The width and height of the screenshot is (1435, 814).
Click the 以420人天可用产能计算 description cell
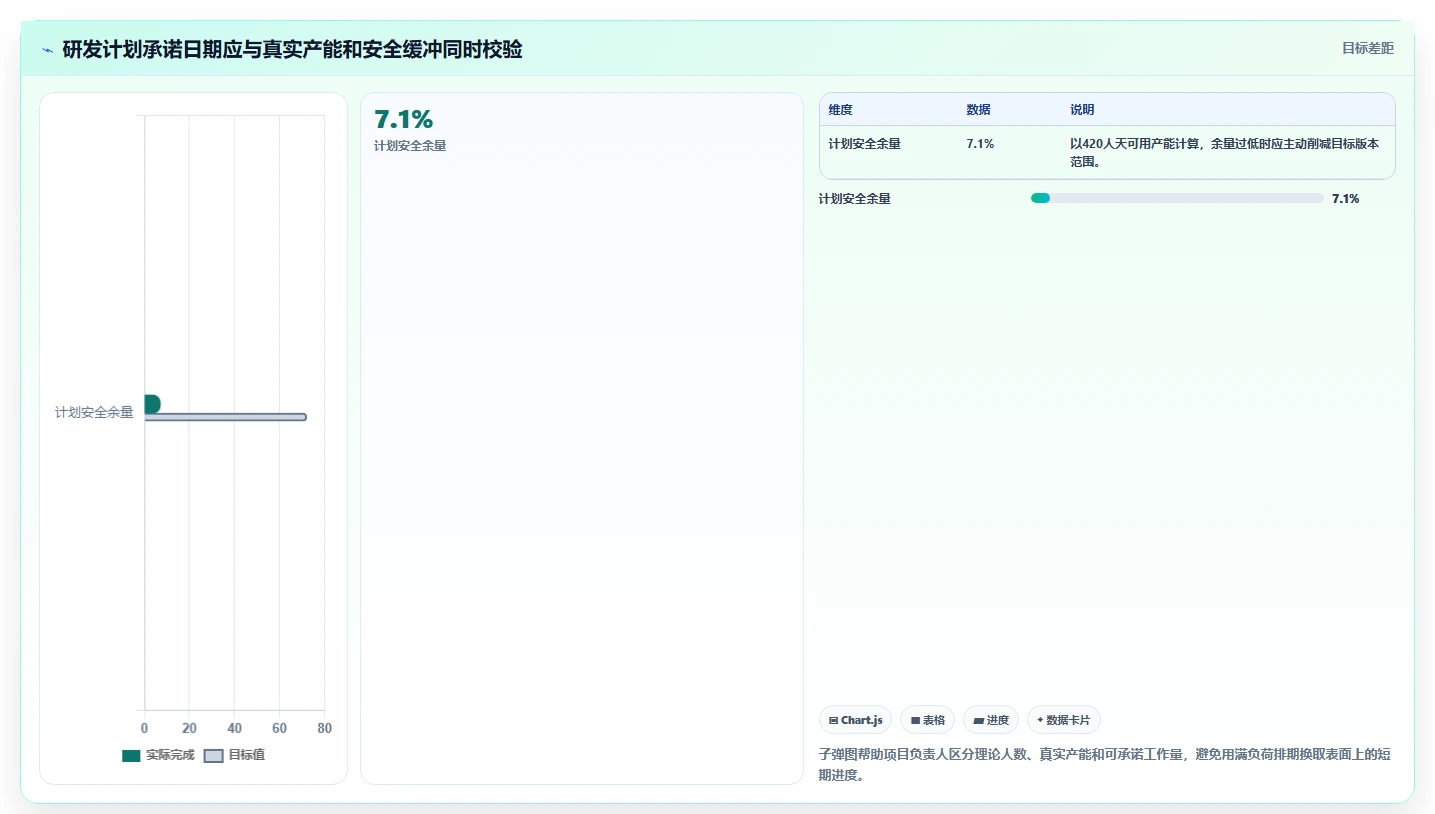point(1224,153)
